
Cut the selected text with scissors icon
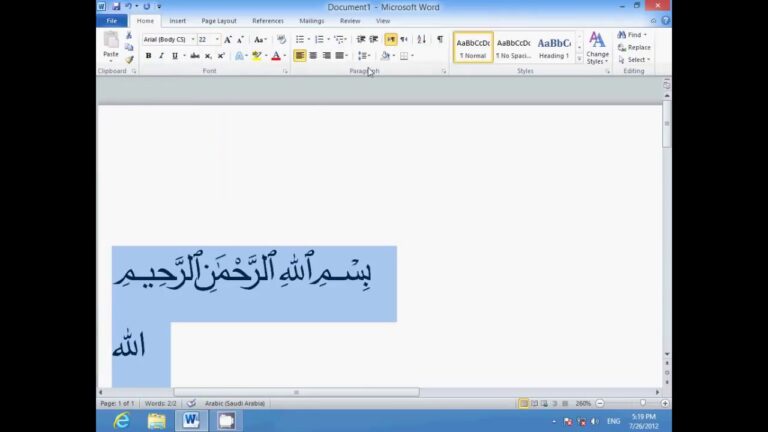pos(129,35)
